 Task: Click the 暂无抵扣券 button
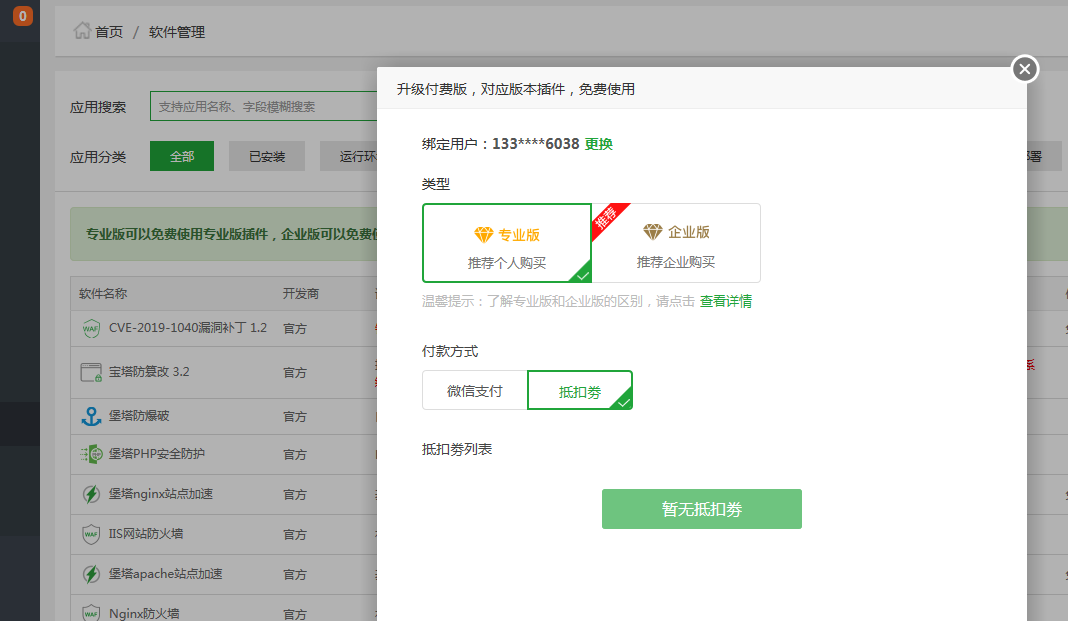[x=702, y=509]
